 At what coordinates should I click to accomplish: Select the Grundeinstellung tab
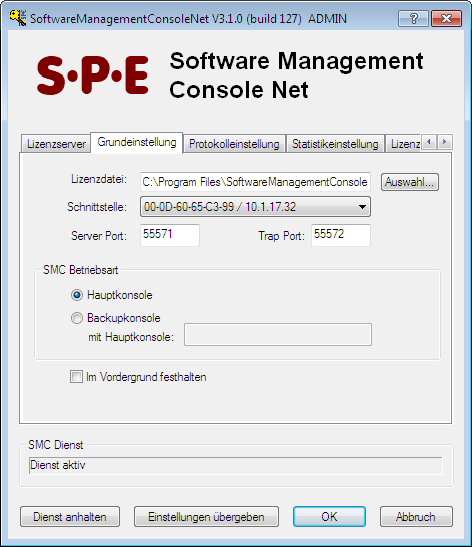pos(137,142)
